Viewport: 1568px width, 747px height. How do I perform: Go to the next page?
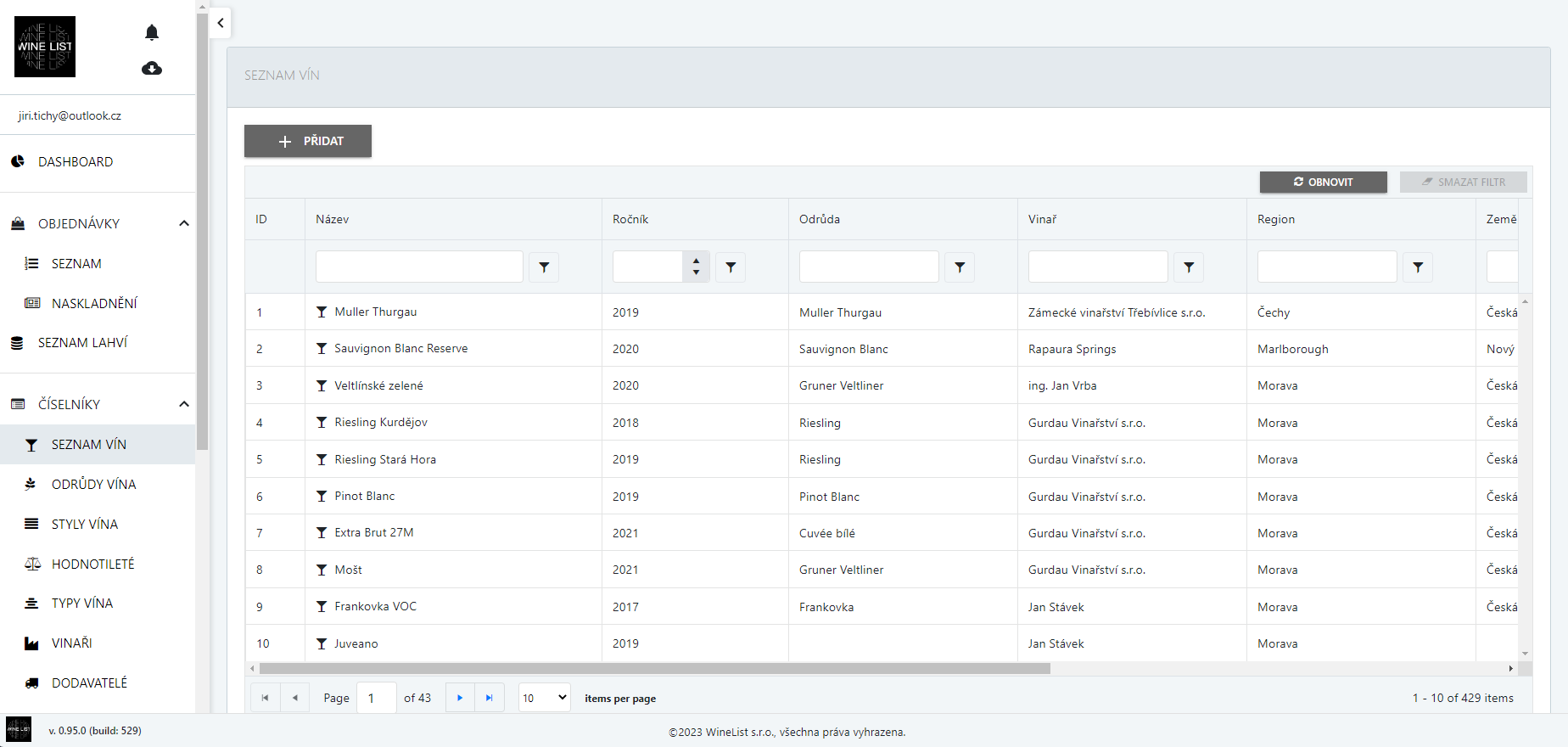(x=460, y=698)
